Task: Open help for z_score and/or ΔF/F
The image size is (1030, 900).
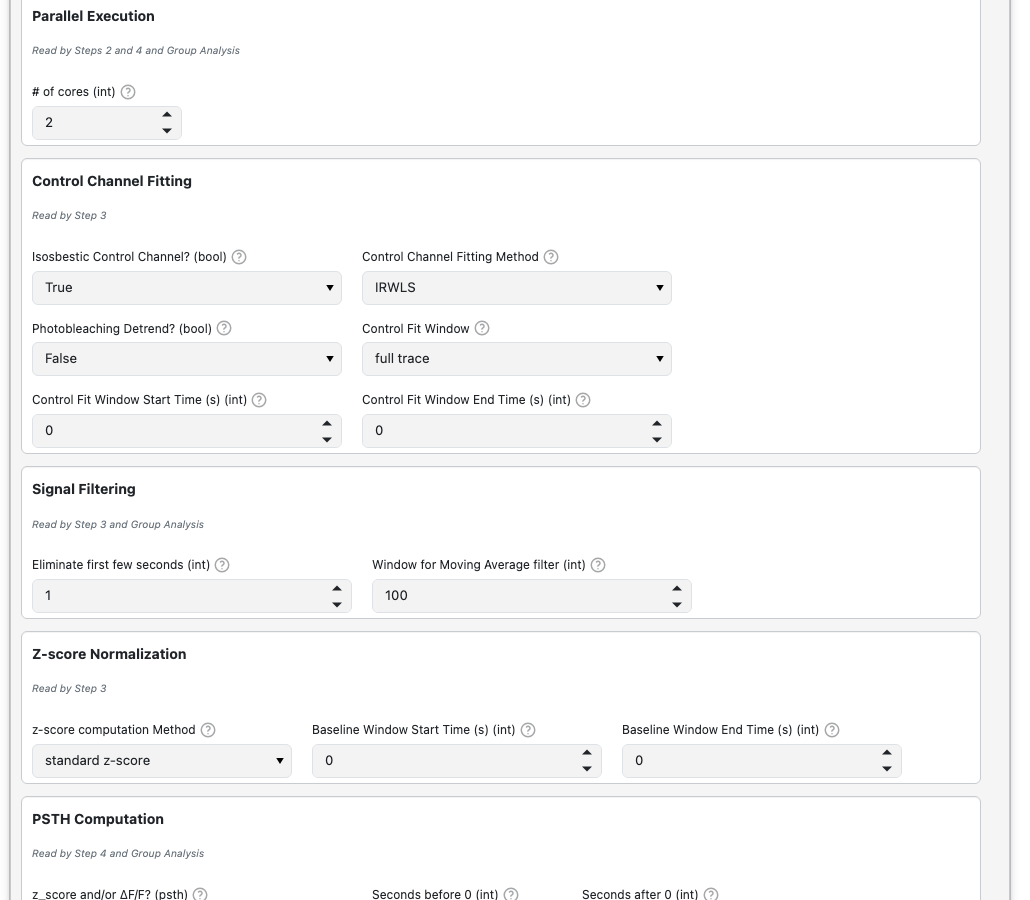Action: (x=200, y=894)
